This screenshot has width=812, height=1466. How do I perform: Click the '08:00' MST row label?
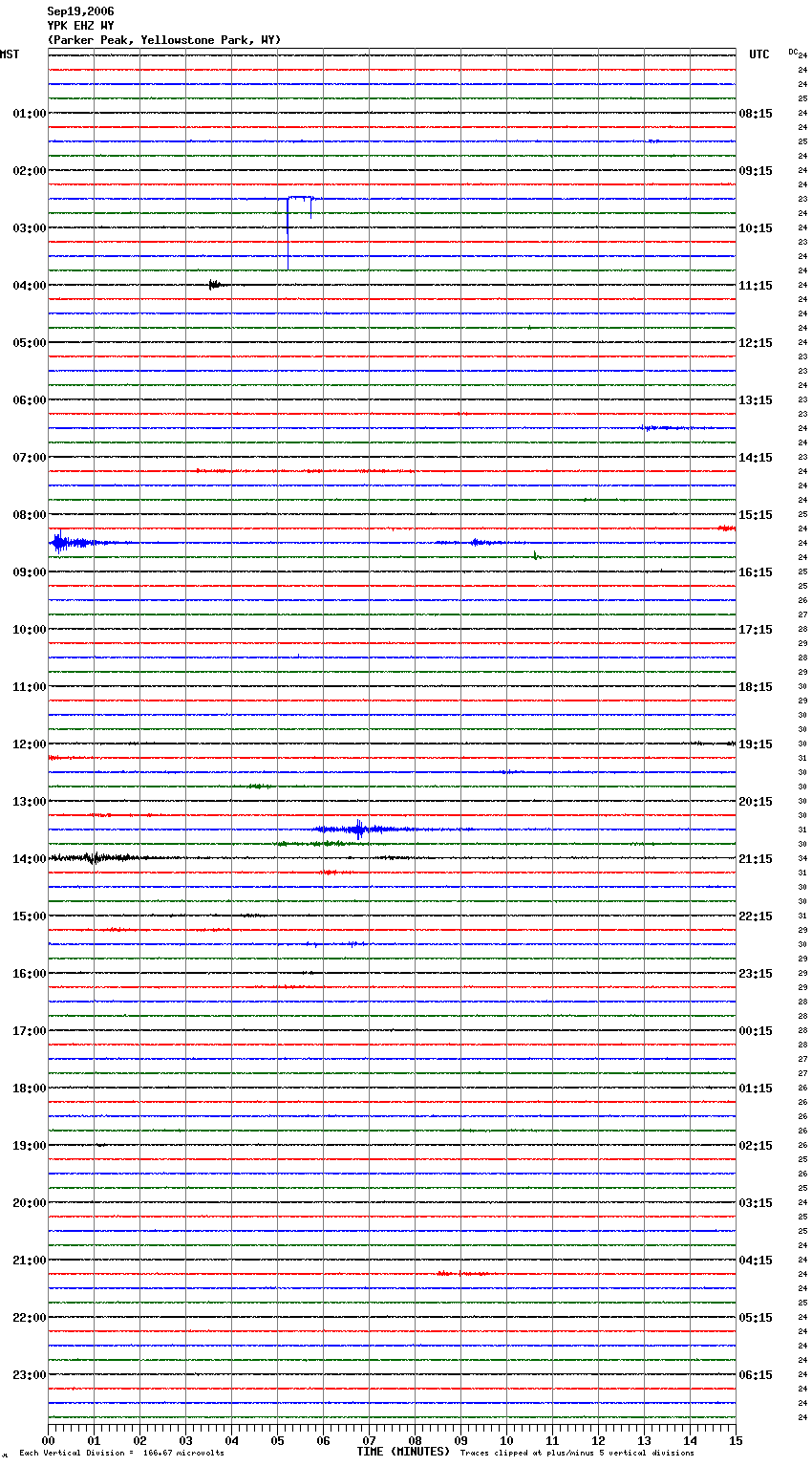(30, 515)
